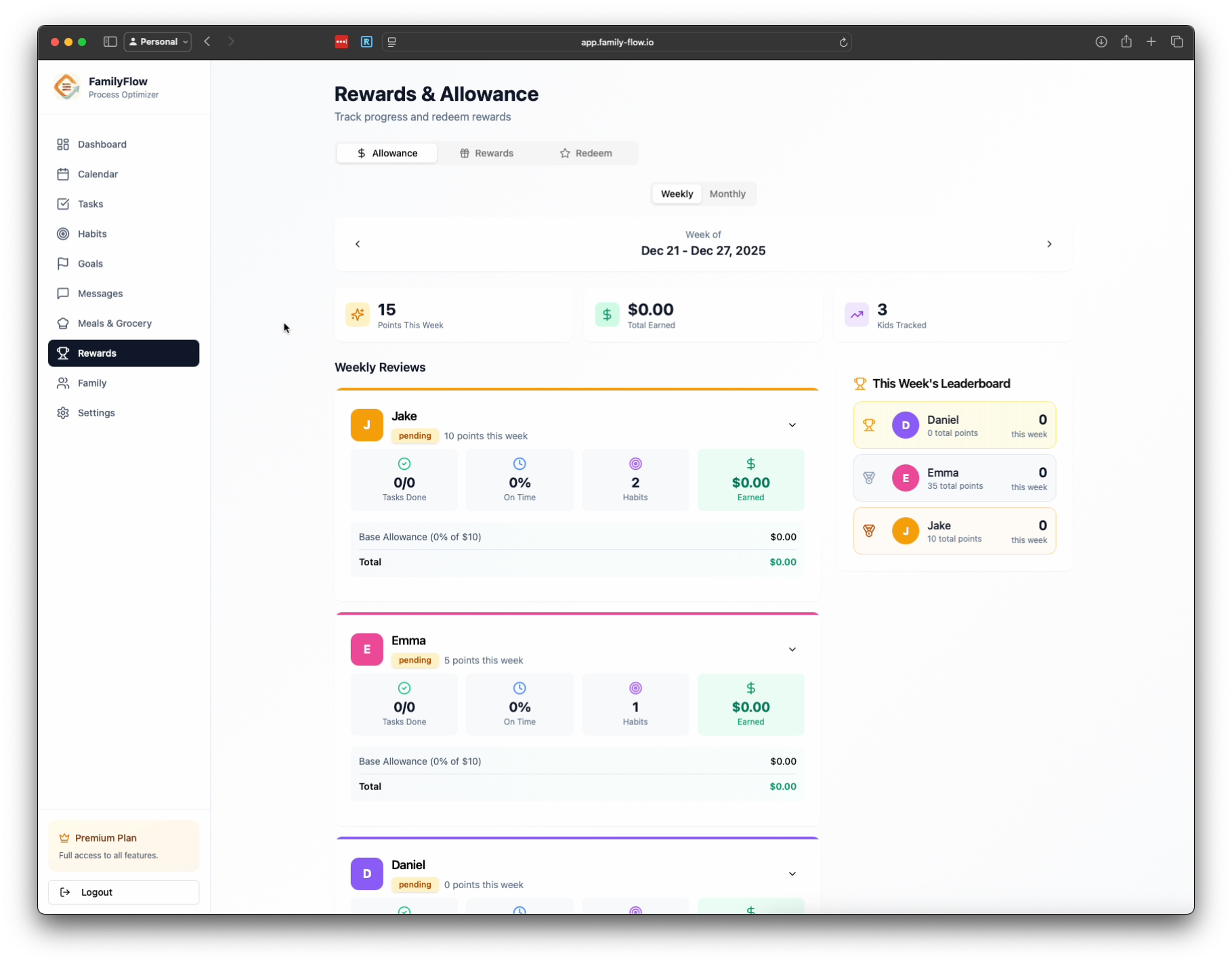Open a new Safari tab
Screen dimensions: 1232x964
pyautogui.click(x=1151, y=42)
